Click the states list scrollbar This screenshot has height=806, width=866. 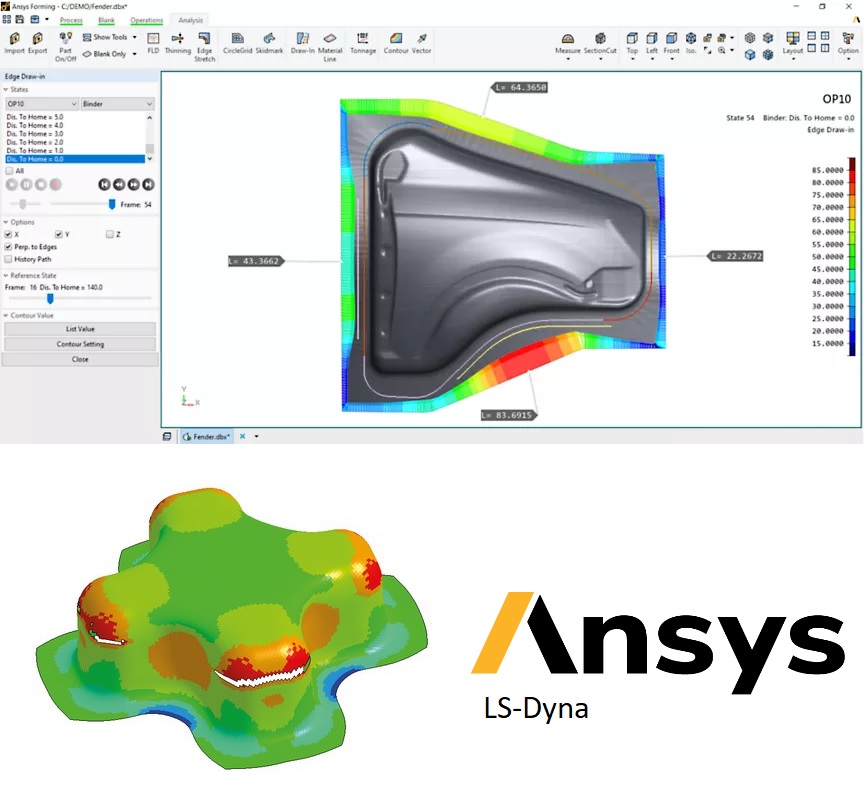click(149, 138)
